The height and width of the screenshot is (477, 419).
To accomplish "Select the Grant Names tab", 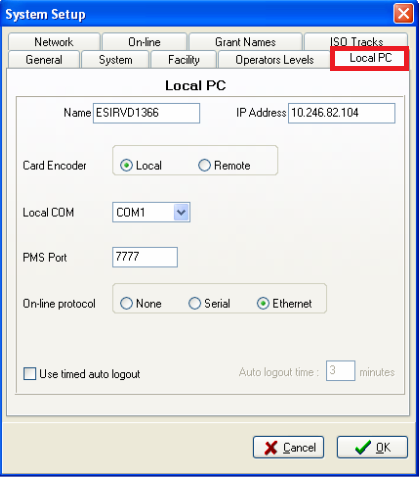I will pyautogui.click(x=246, y=42).
